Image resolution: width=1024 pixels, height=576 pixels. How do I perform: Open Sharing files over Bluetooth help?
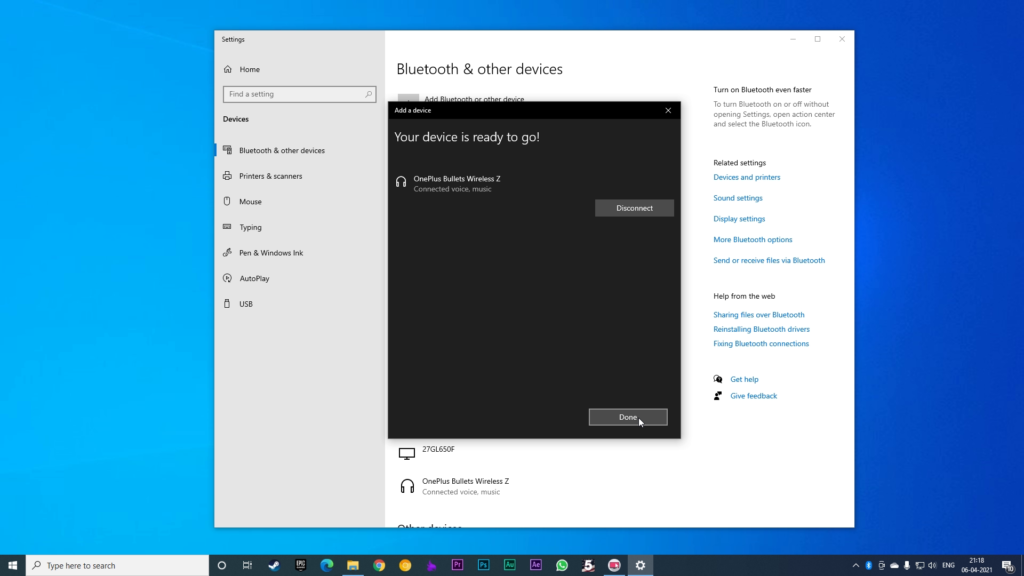[758, 315]
